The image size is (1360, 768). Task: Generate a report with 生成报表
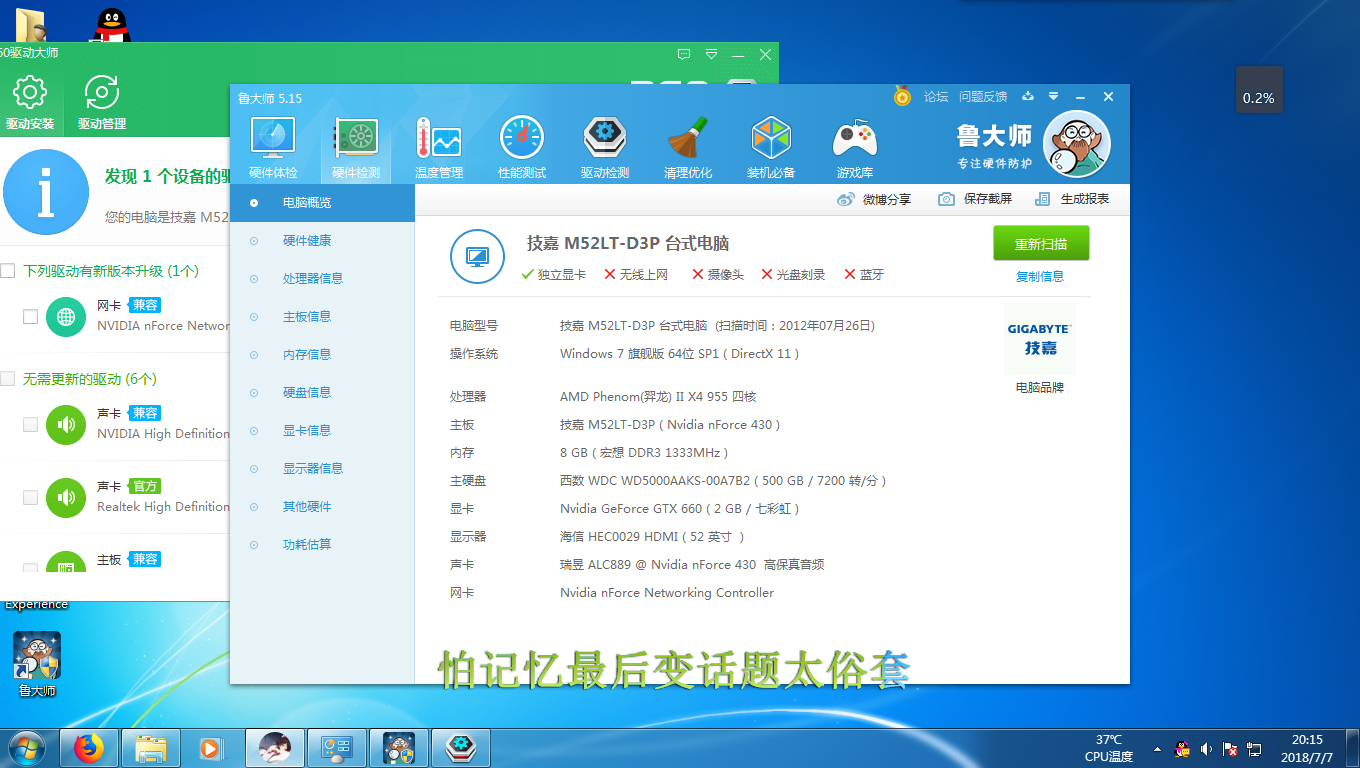click(x=1072, y=199)
